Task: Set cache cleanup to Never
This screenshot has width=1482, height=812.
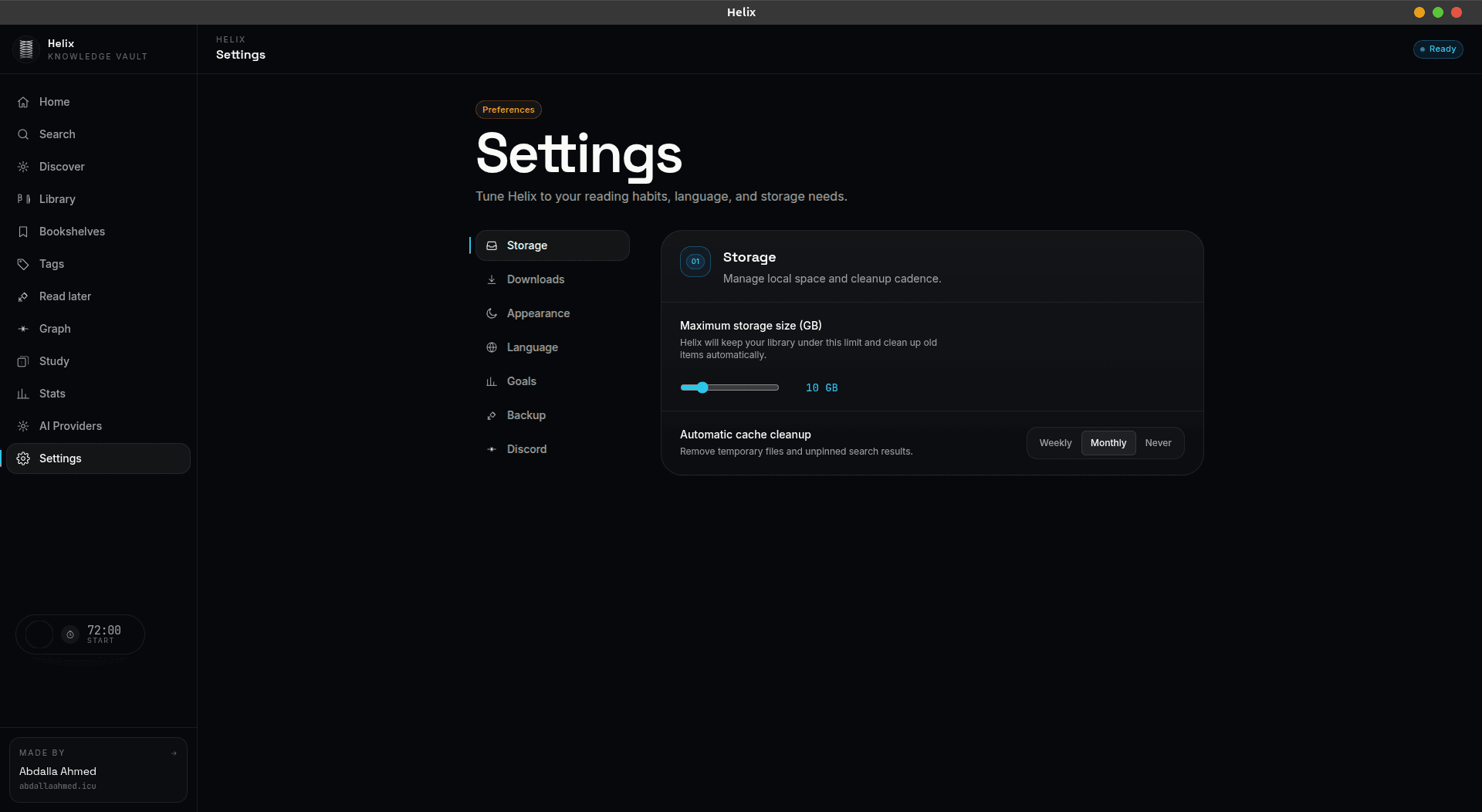Action: 1158,443
